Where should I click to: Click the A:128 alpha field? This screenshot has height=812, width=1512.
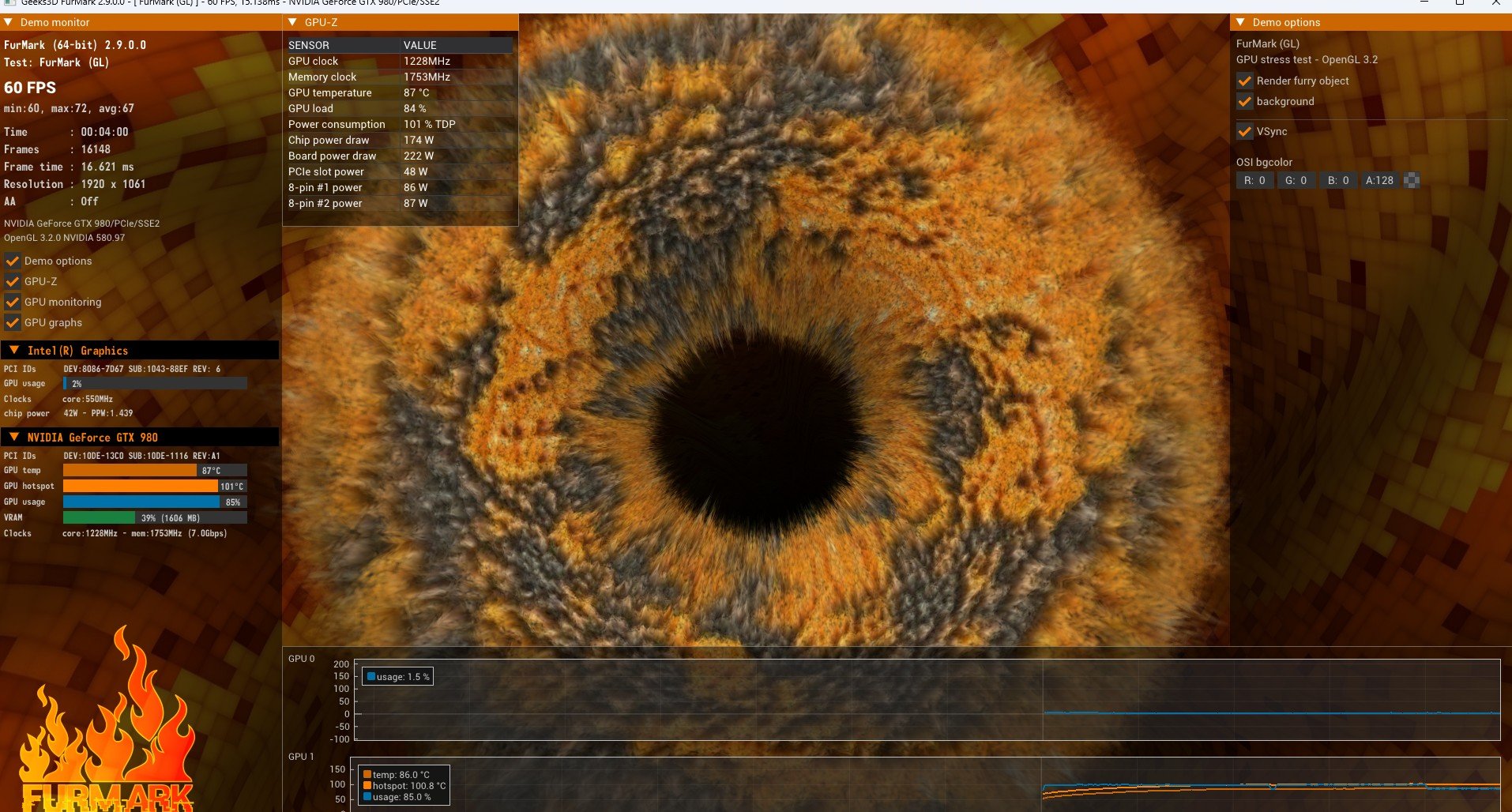[1380, 180]
